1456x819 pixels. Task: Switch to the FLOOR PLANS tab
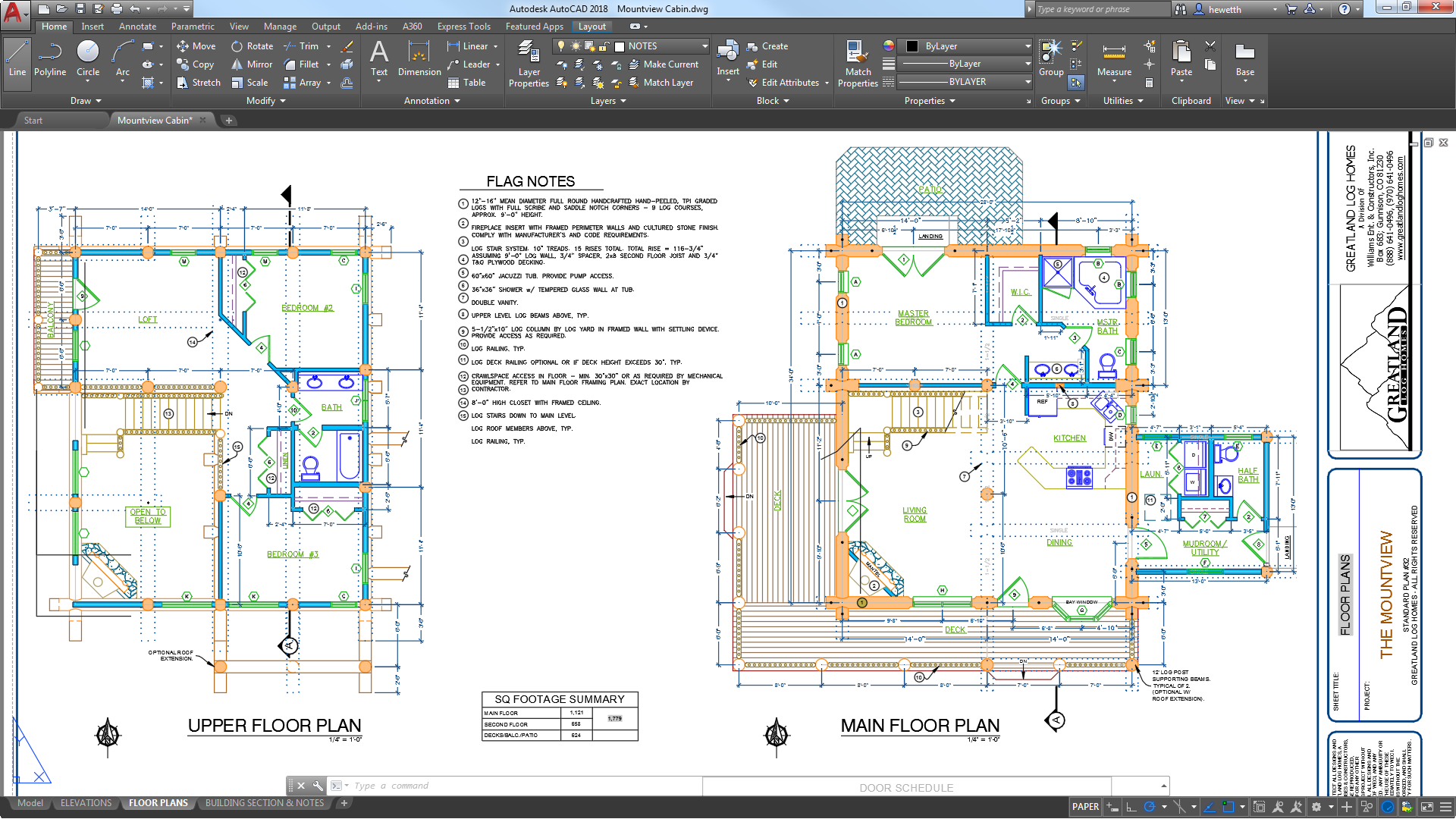coord(160,803)
